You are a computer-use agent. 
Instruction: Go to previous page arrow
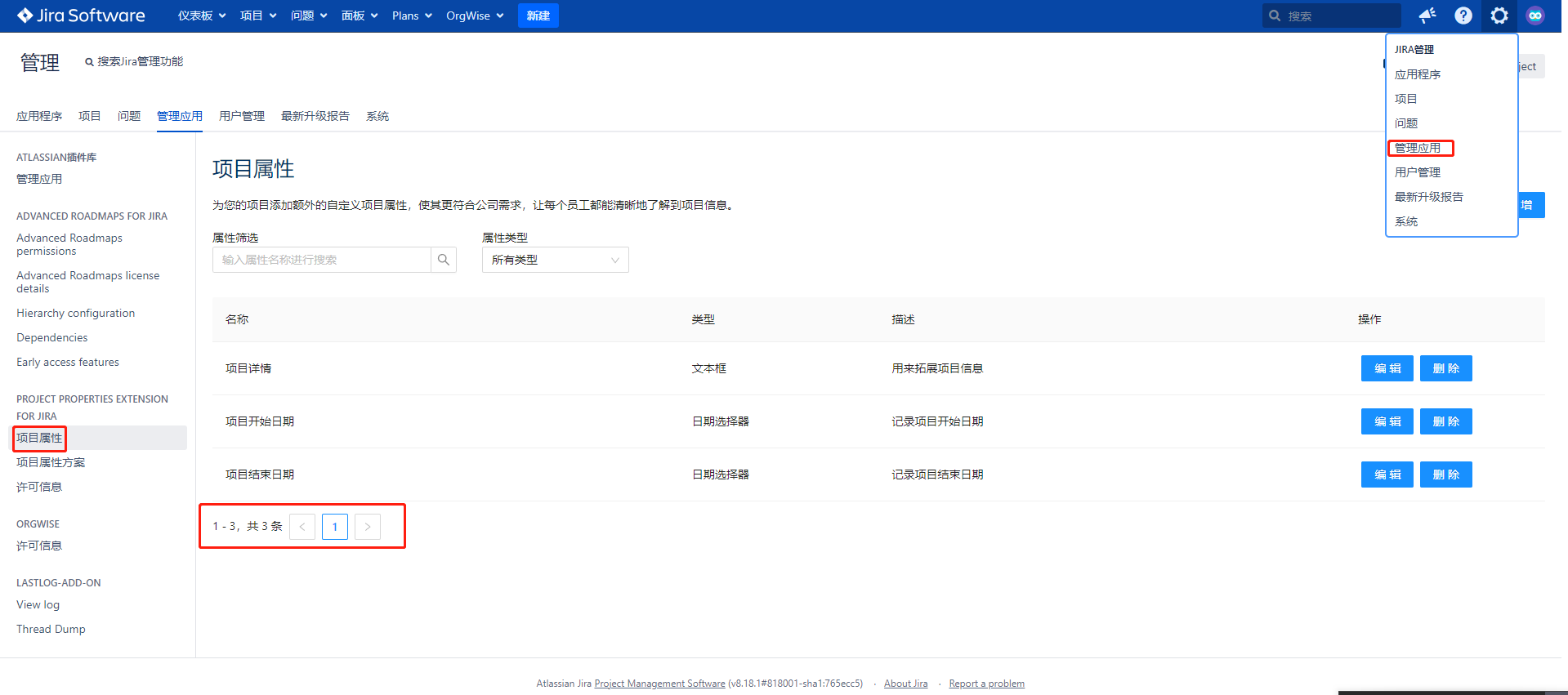pyautogui.click(x=302, y=527)
